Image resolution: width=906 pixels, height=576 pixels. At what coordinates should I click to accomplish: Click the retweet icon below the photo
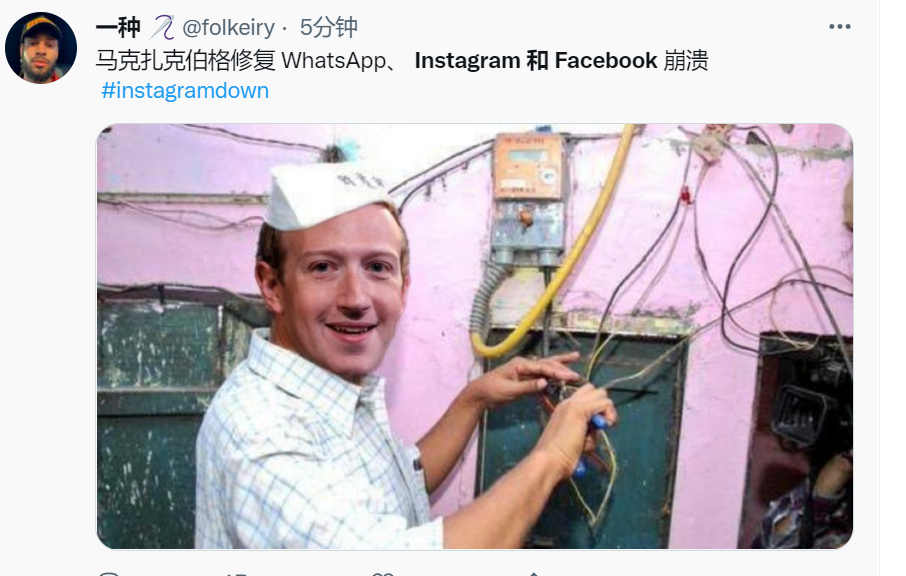click(x=237, y=574)
